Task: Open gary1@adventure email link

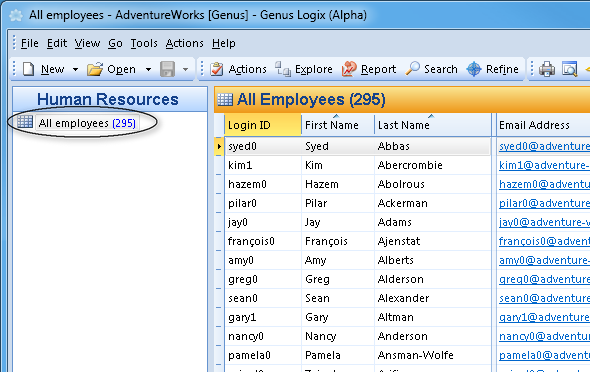Action: click(x=544, y=317)
